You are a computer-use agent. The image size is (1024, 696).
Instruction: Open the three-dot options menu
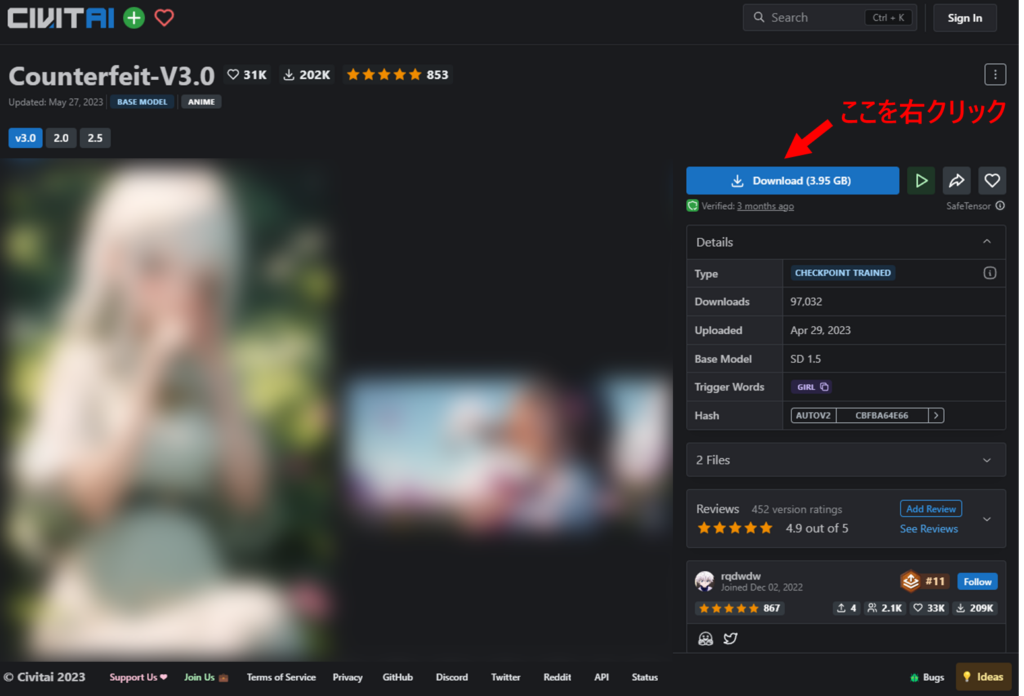994,74
